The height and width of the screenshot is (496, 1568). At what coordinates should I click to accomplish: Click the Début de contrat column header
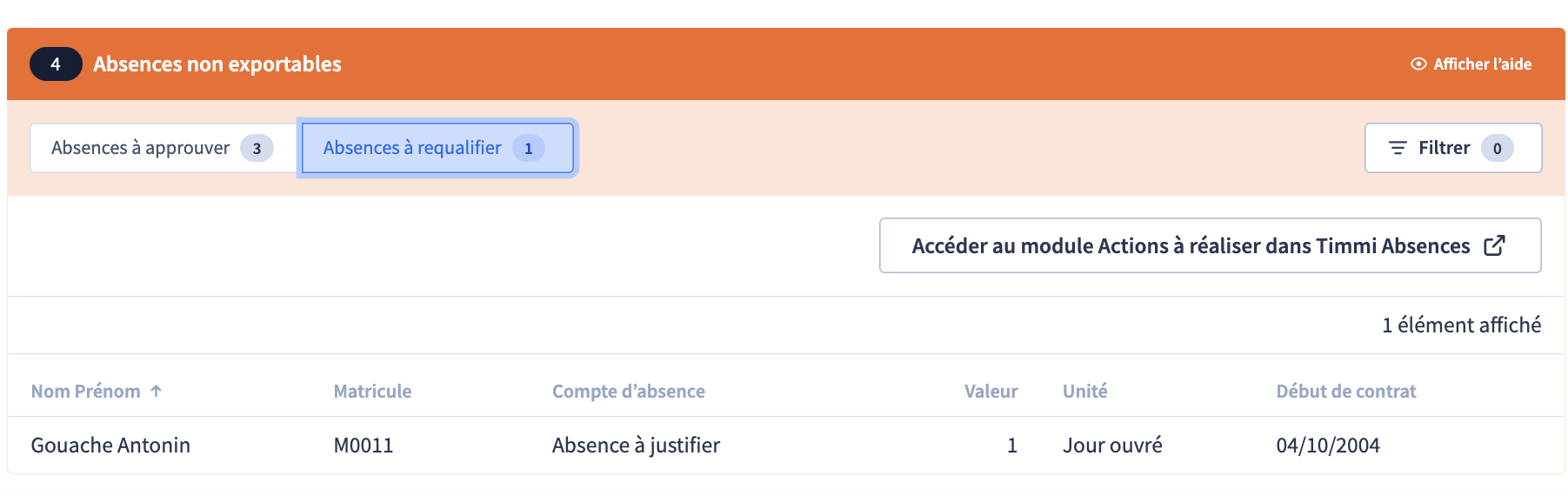coord(1345,392)
